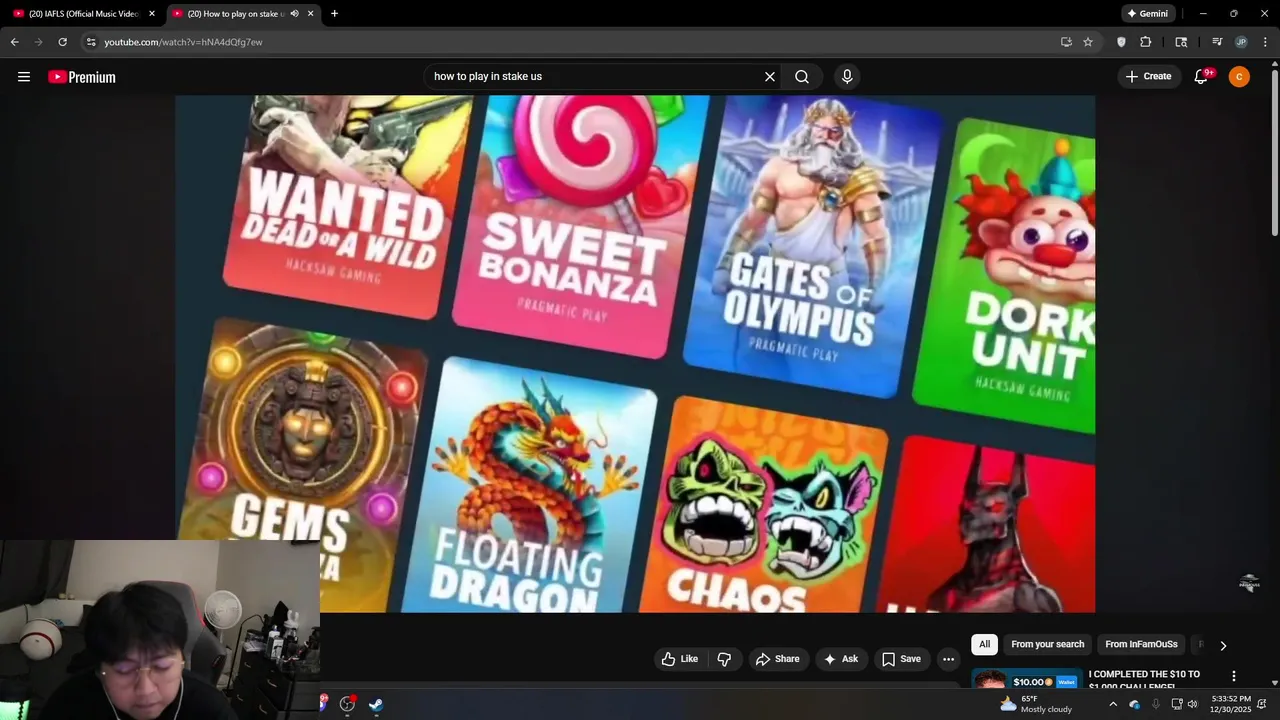The height and width of the screenshot is (720, 1280).
Task: Close the IAFLS music video tab
Action: pyautogui.click(x=152, y=13)
